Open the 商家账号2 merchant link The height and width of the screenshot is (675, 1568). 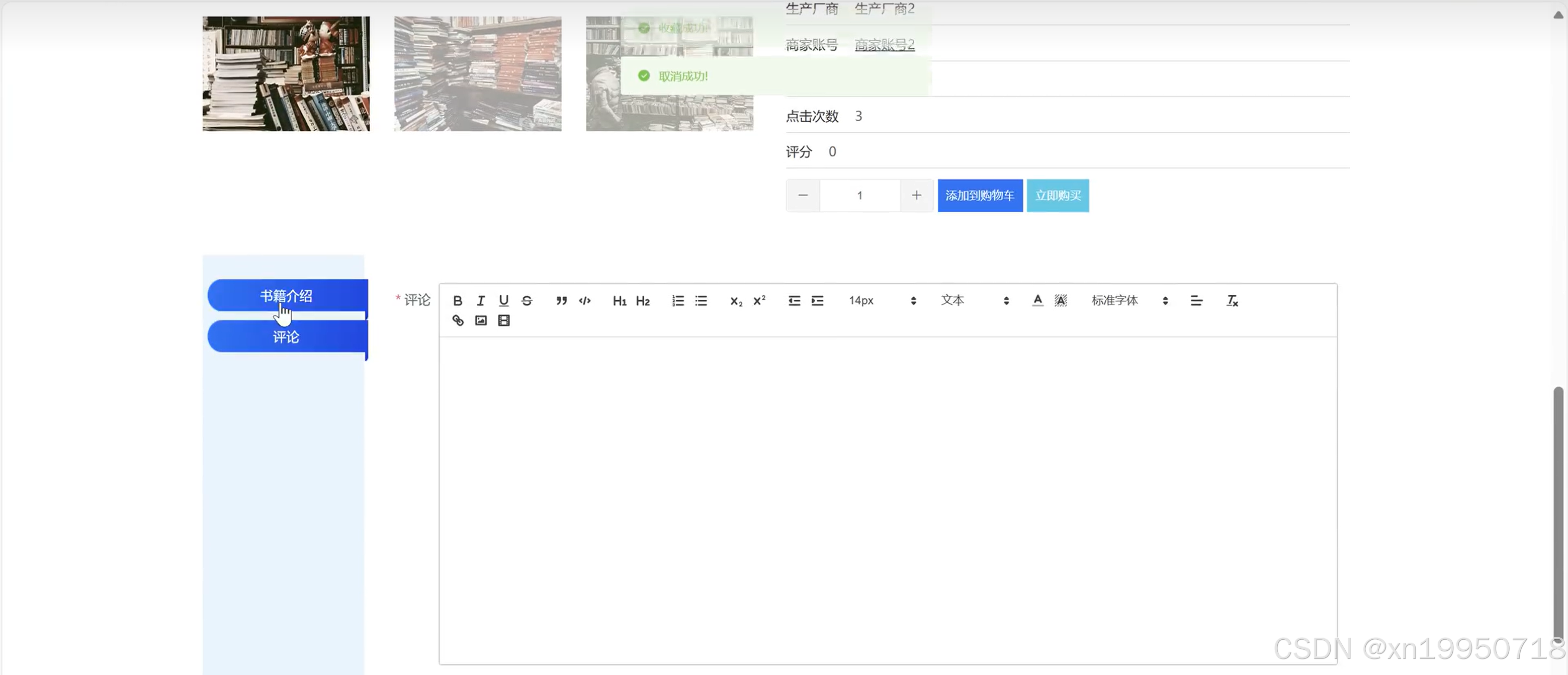884,44
